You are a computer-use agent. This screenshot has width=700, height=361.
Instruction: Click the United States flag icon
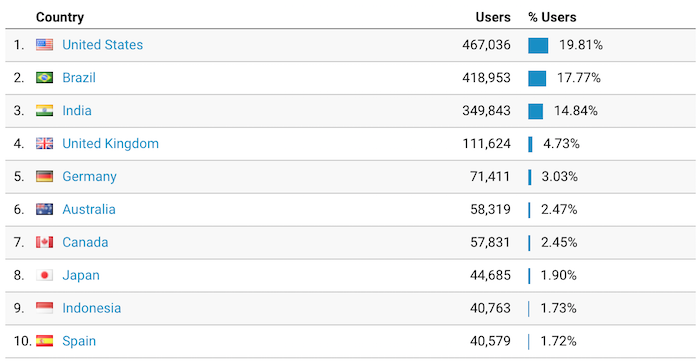tap(44, 45)
